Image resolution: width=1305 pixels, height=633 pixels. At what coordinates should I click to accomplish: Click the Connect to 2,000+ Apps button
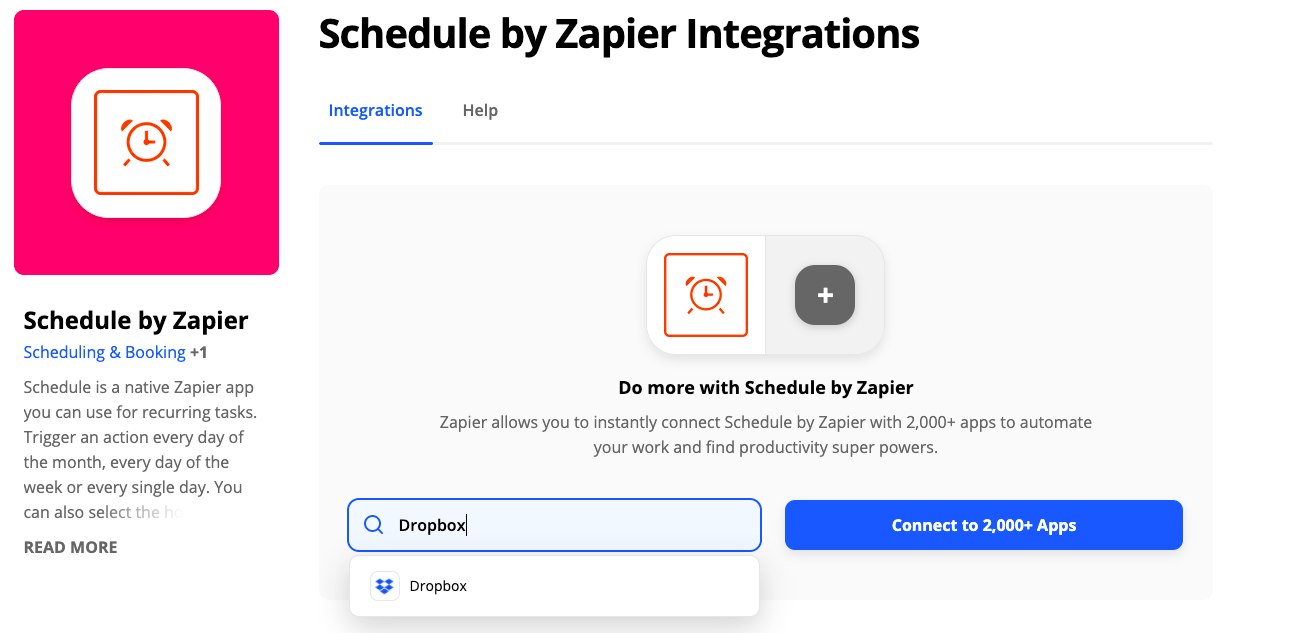click(x=983, y=524)
